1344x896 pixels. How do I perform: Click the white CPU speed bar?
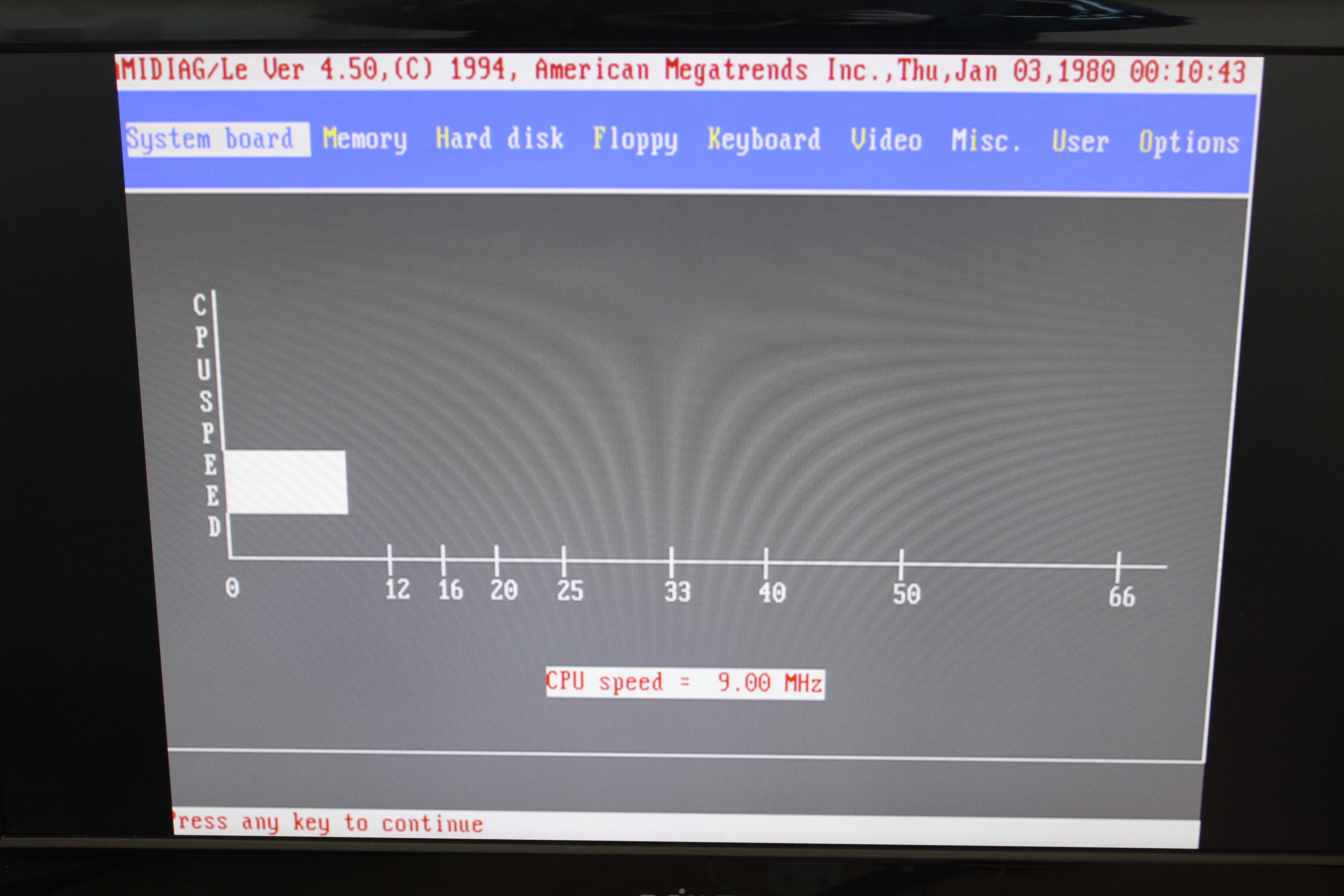pyautogui.click(x=286, y=482)
